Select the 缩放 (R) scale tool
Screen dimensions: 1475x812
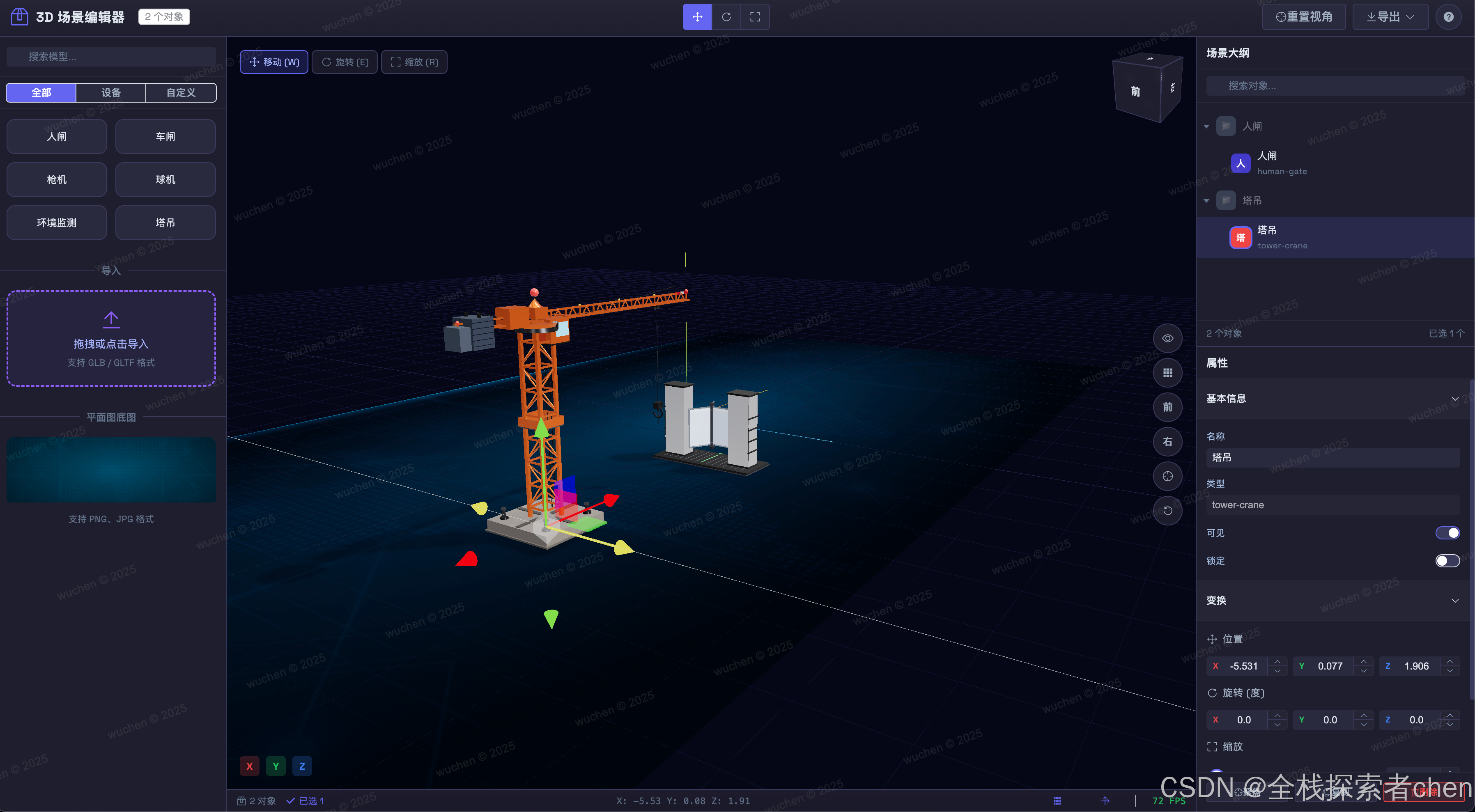tap(414, 62)
